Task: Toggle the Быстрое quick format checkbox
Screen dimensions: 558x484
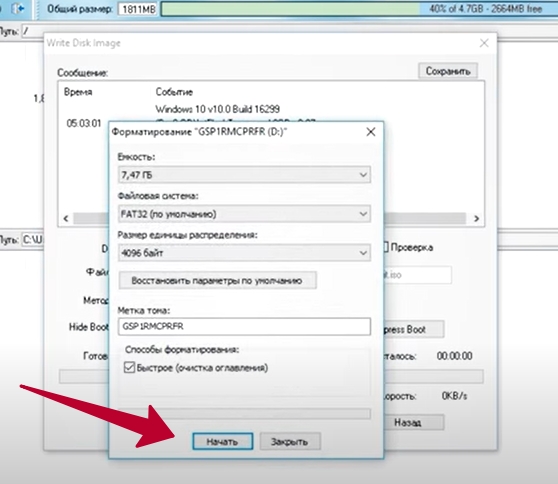Action: point(129,367)
